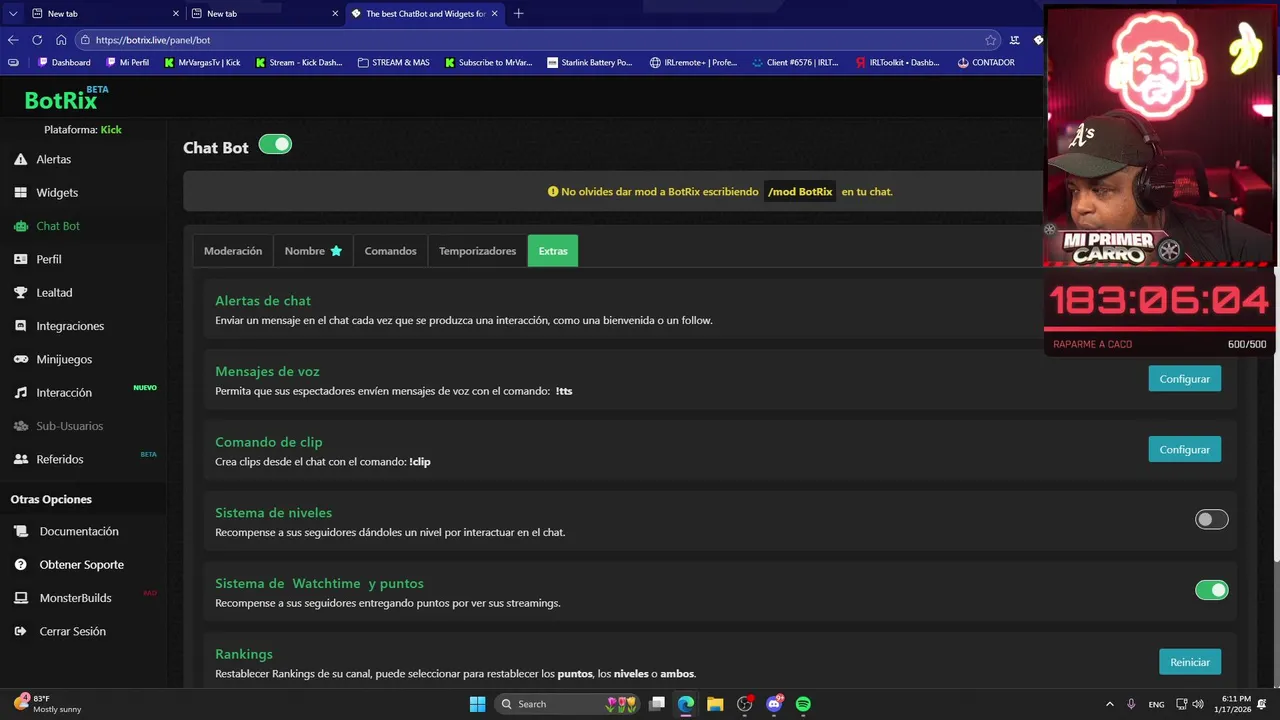1280x720 pixels.
Task: Open the STREAM & MAS bookmark folder
Action: pos(393,62)
